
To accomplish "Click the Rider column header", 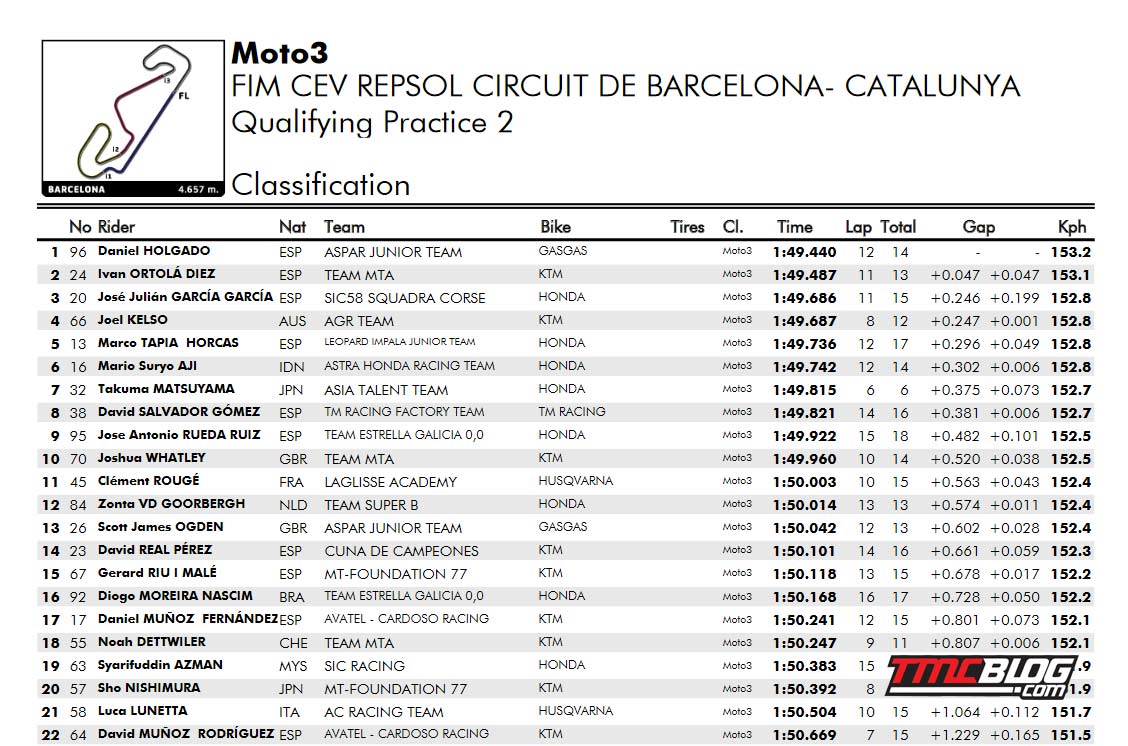I will (x=117, y=227).
